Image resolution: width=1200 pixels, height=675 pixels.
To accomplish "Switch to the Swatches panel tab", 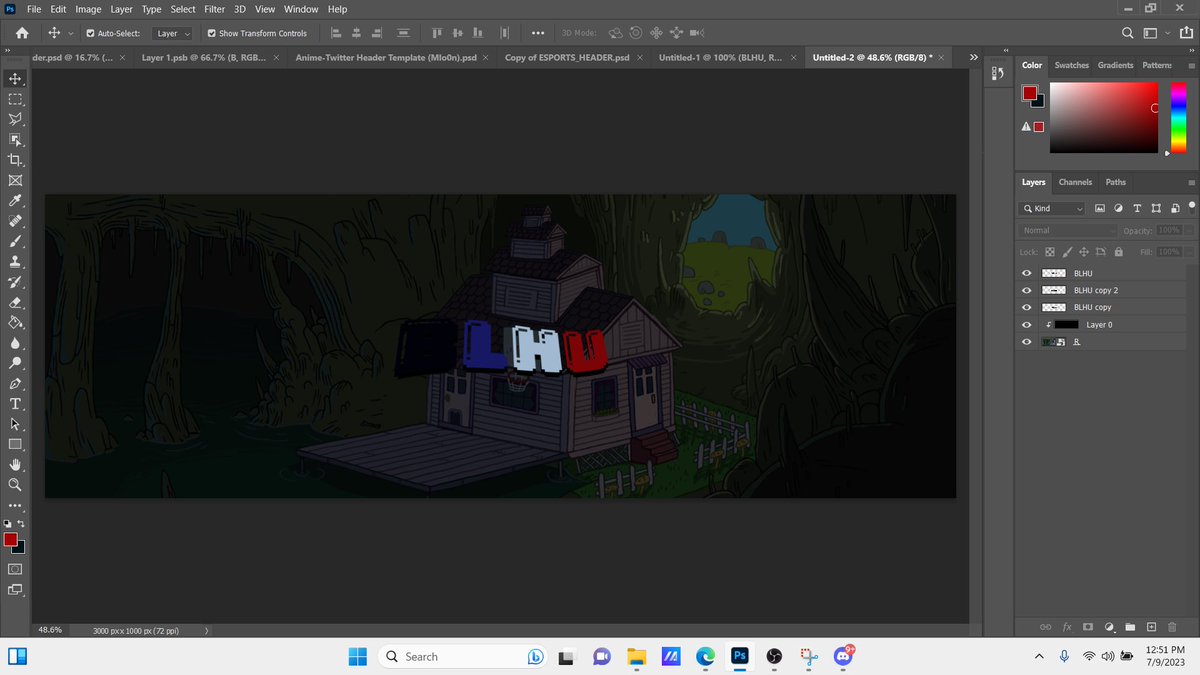I will tap(1072, 65).
